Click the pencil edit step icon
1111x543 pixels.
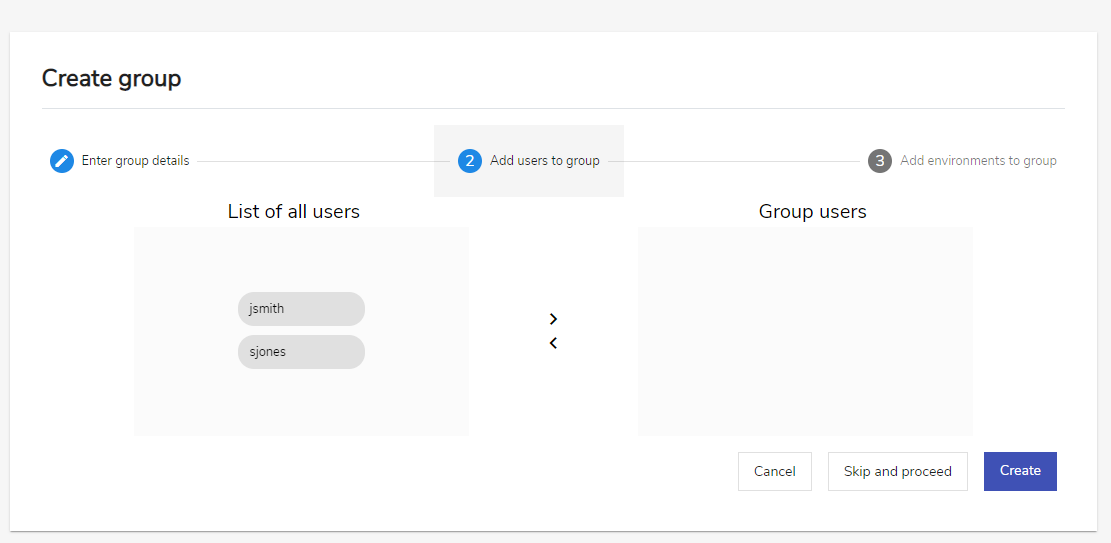coord(62,161)
